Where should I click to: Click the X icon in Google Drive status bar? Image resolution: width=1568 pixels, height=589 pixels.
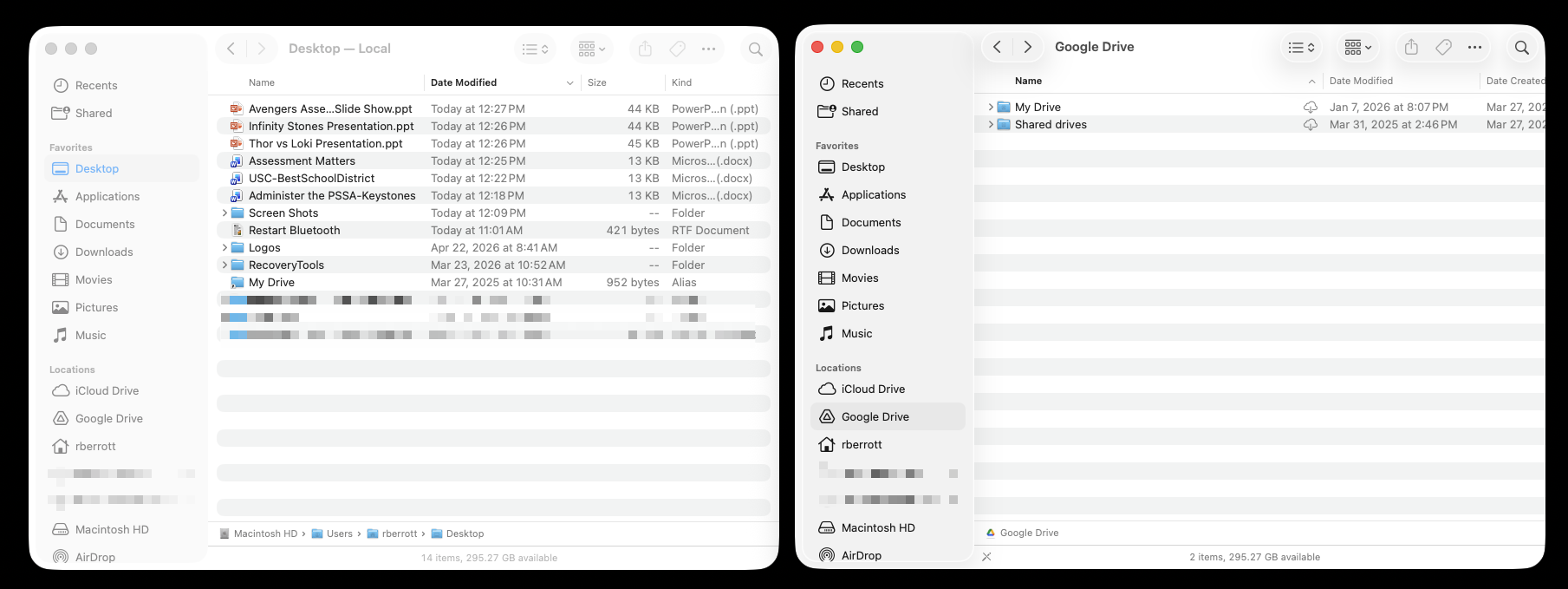click(x=986, y=557)
